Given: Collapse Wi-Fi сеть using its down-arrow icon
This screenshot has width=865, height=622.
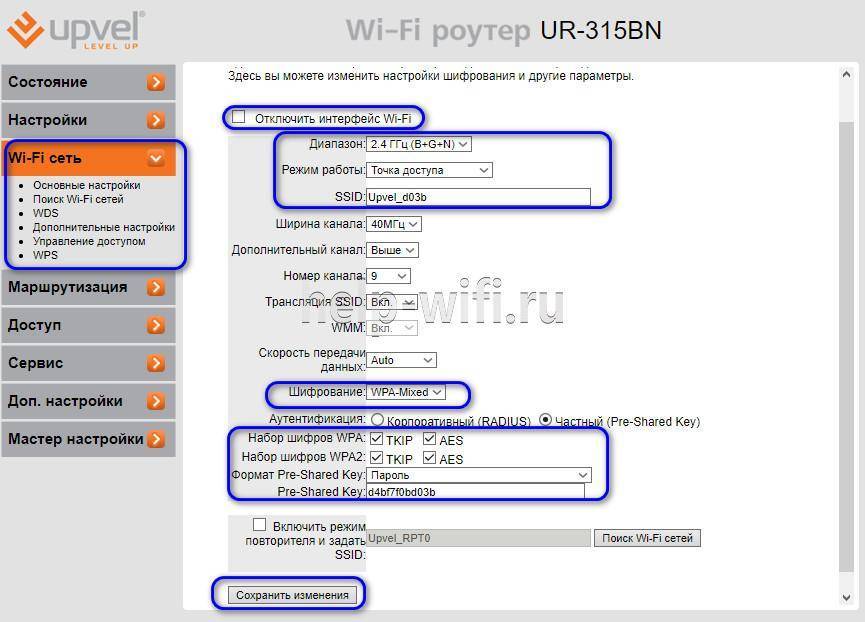Looking at the screenshot, I should click(155, 158).
